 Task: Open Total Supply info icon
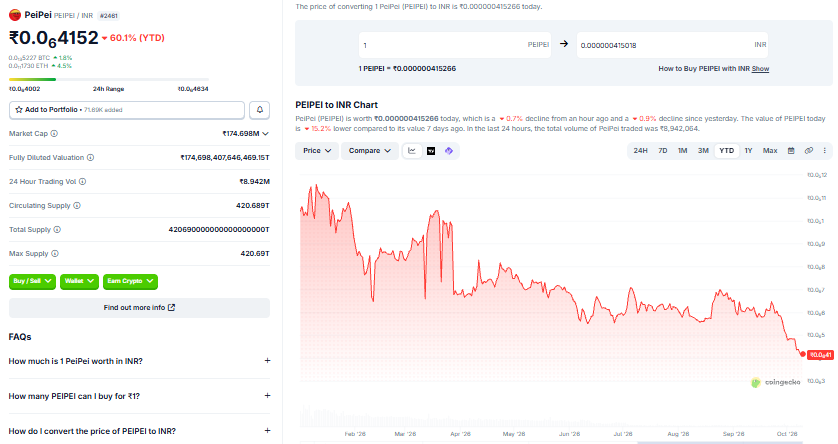pyautogui.click(x=57, y=230)
